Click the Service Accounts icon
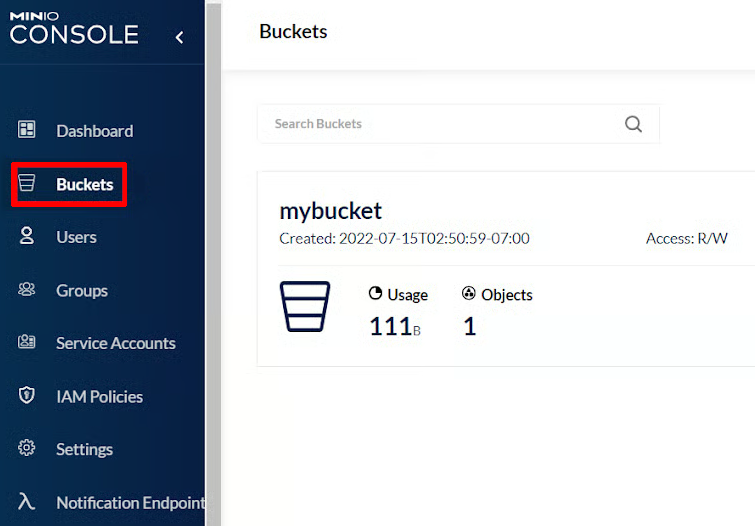 tap(27, 343)
